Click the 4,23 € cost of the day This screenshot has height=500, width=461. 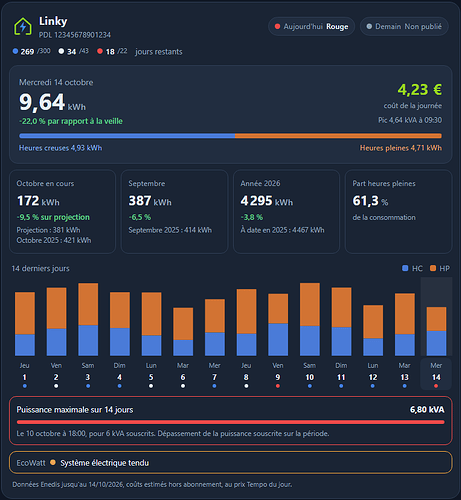(x=420, y=90)
